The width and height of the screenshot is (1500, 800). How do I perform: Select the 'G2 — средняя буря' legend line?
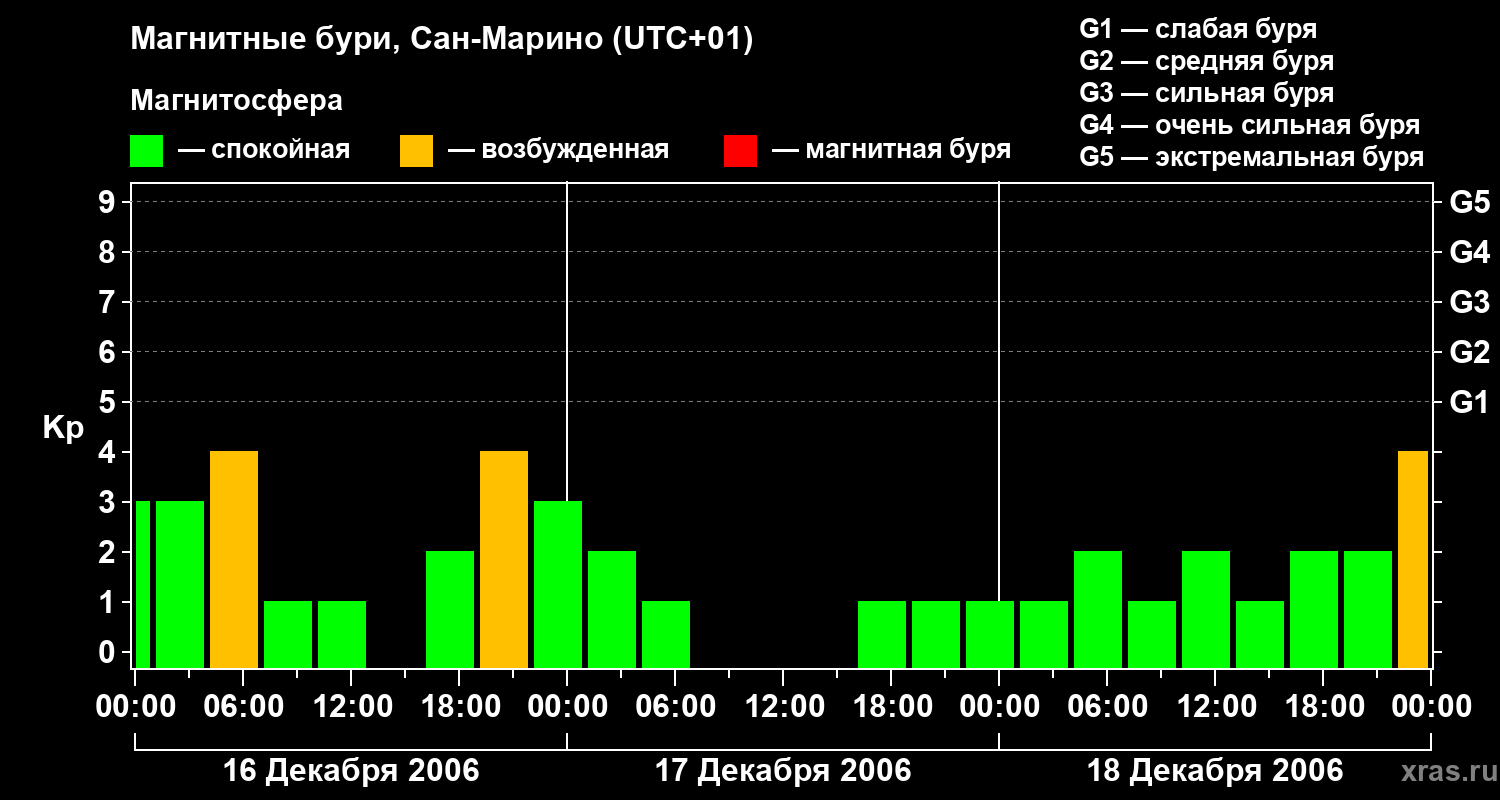(1206, 61)
